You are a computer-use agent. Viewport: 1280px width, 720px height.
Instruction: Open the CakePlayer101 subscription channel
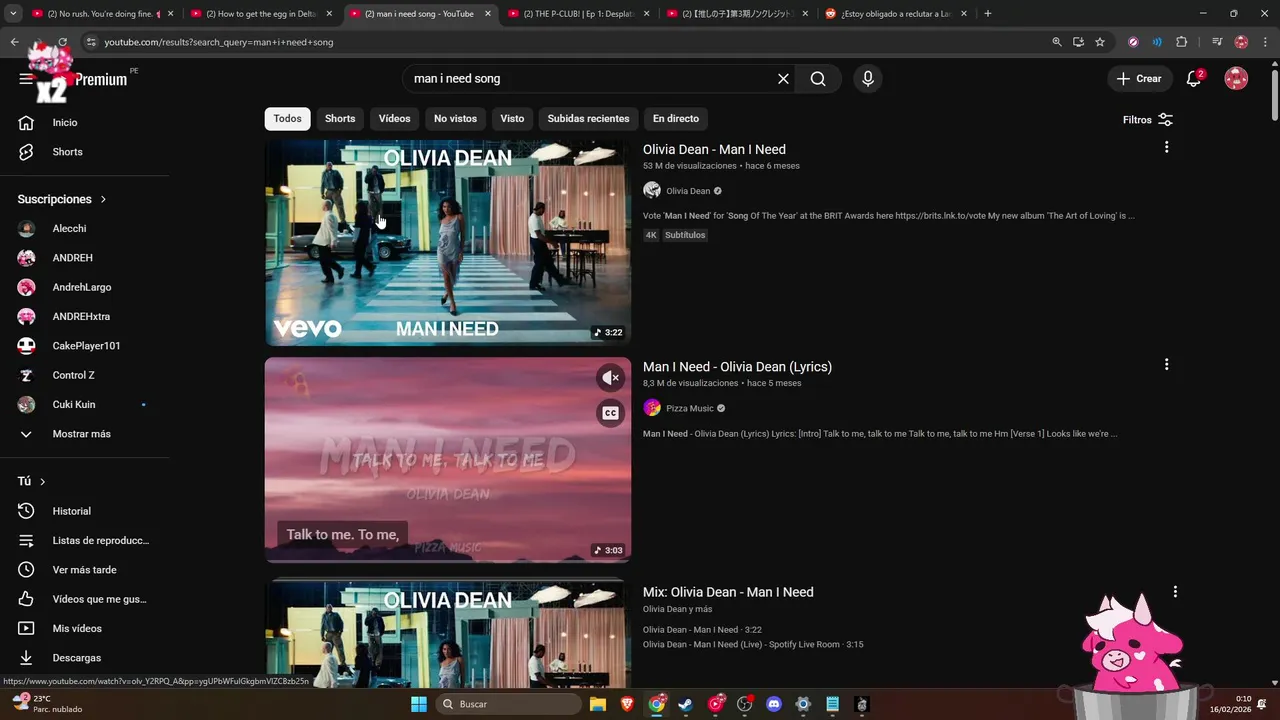(85, 346)
